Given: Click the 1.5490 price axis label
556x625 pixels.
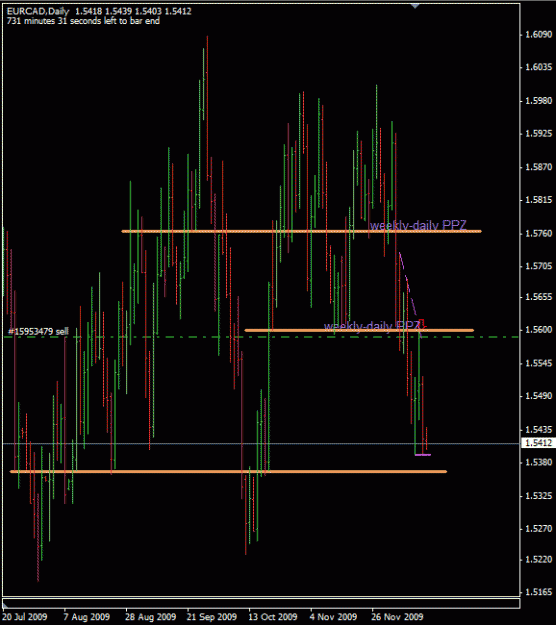Looking at the screenshot, I should tap(538, 396).
